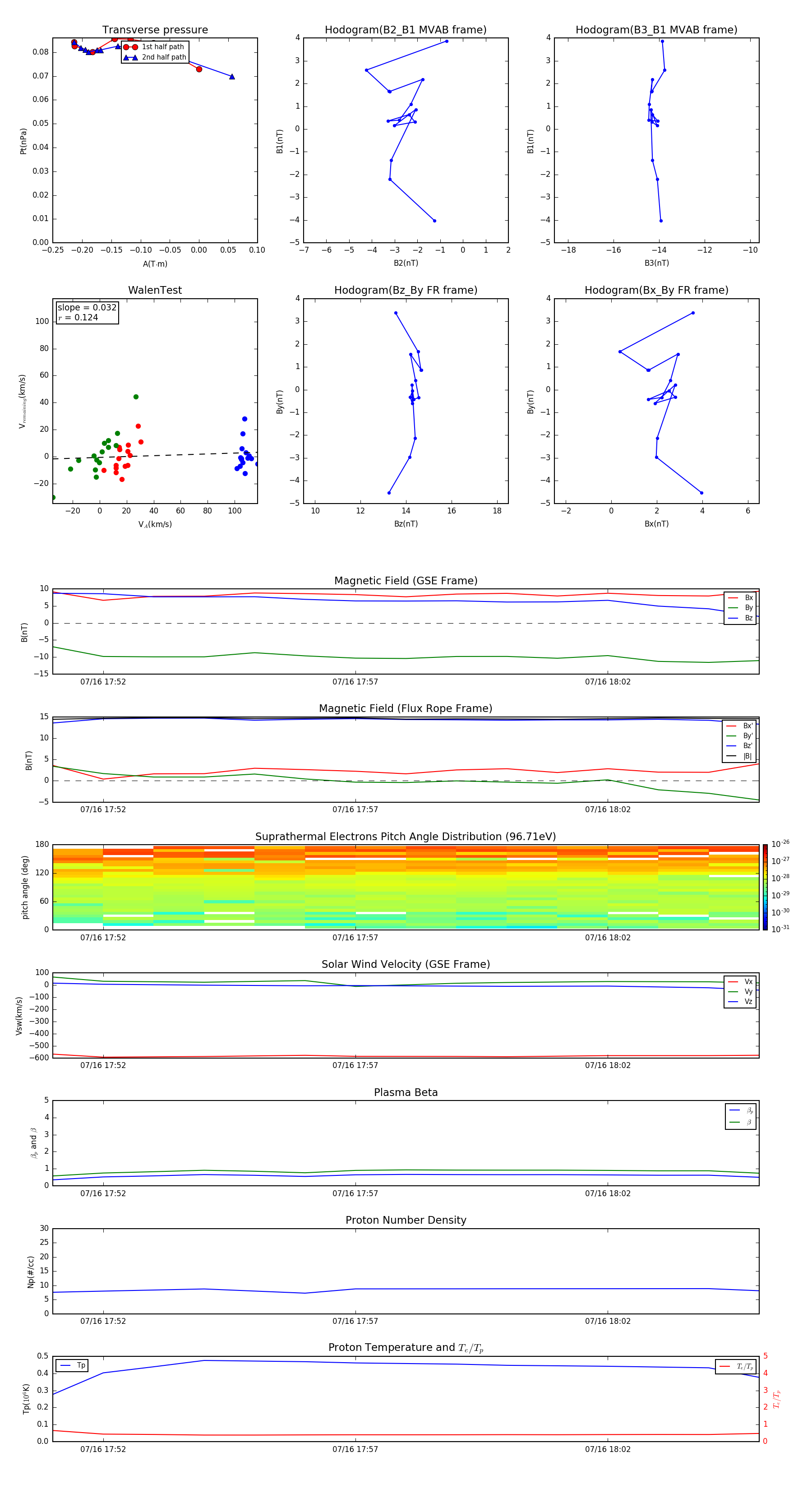Click the 'Plasma Beta' plot title
The height and width of the screenshot is (1489, 812).
[406, 1093]
